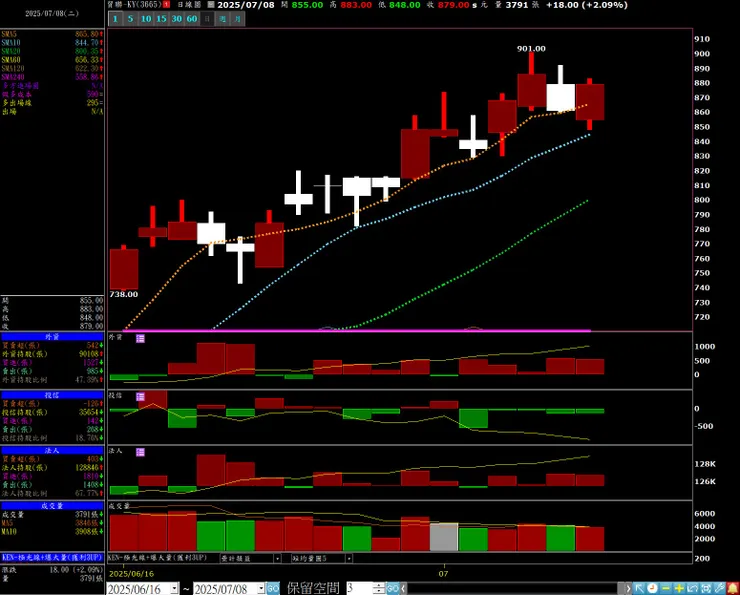Select the daily (日) chart tab
This screenshot has width=740, height=595.
[207, 19]
